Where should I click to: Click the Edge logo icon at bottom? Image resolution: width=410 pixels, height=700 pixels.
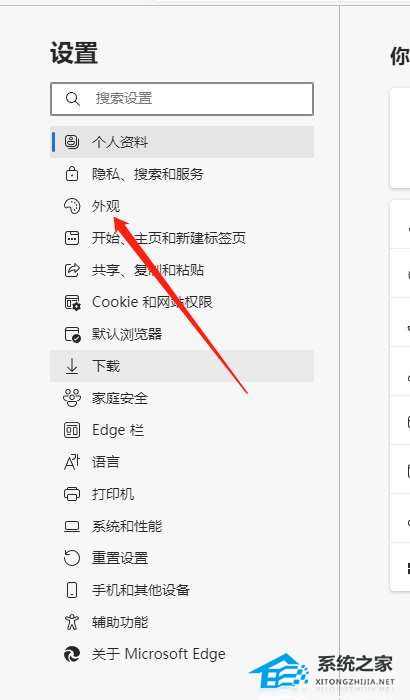[x=71, y=654]
